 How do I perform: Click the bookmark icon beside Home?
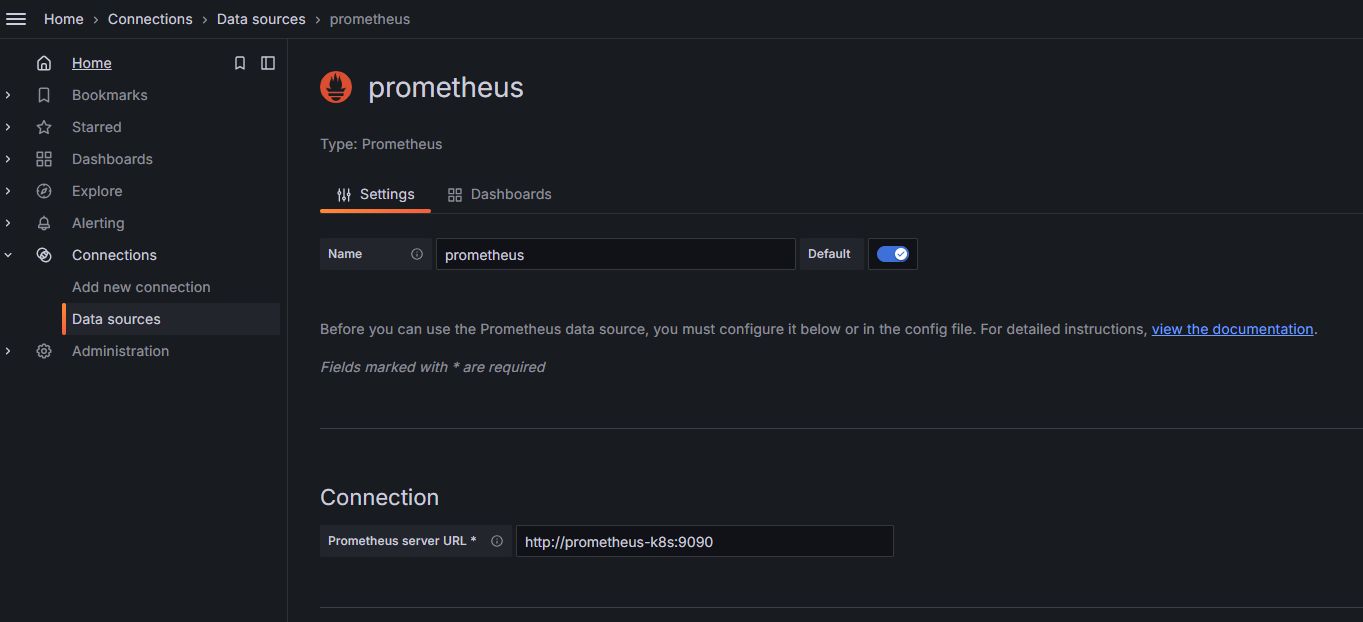point(240,63)
